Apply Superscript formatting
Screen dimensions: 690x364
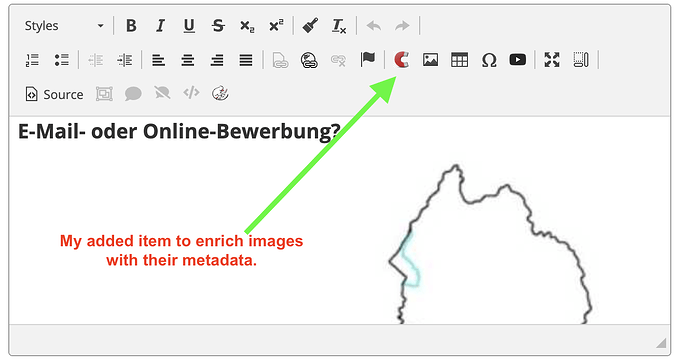(x=276, y=26)
